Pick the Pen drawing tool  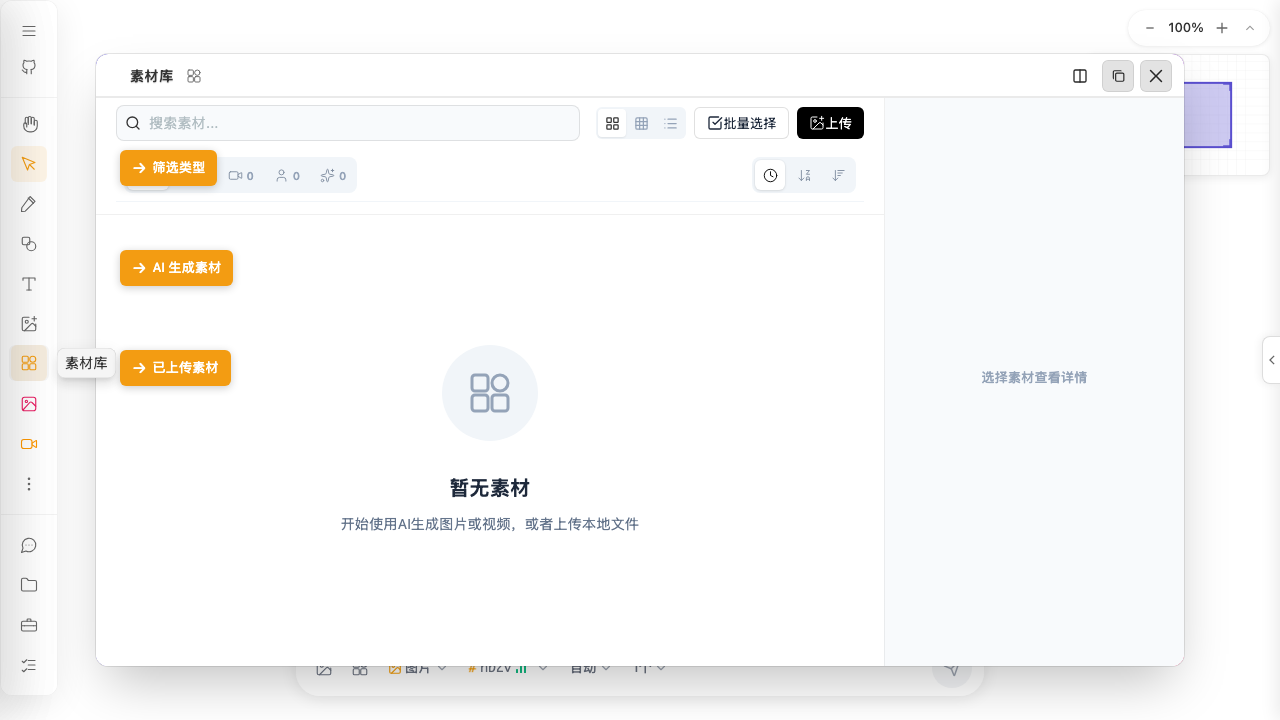pos(29,204)
